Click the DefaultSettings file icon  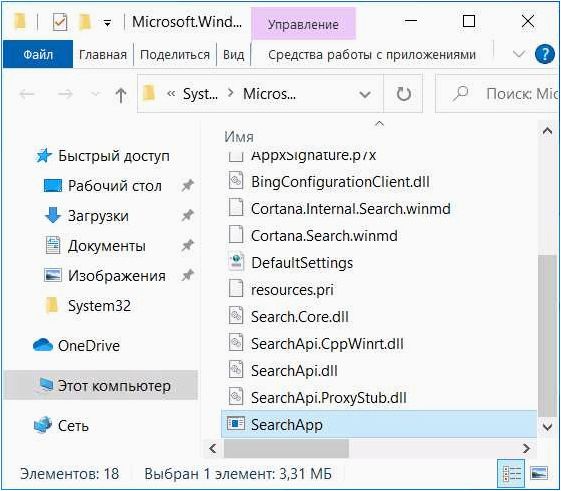(x=236, y=262)
